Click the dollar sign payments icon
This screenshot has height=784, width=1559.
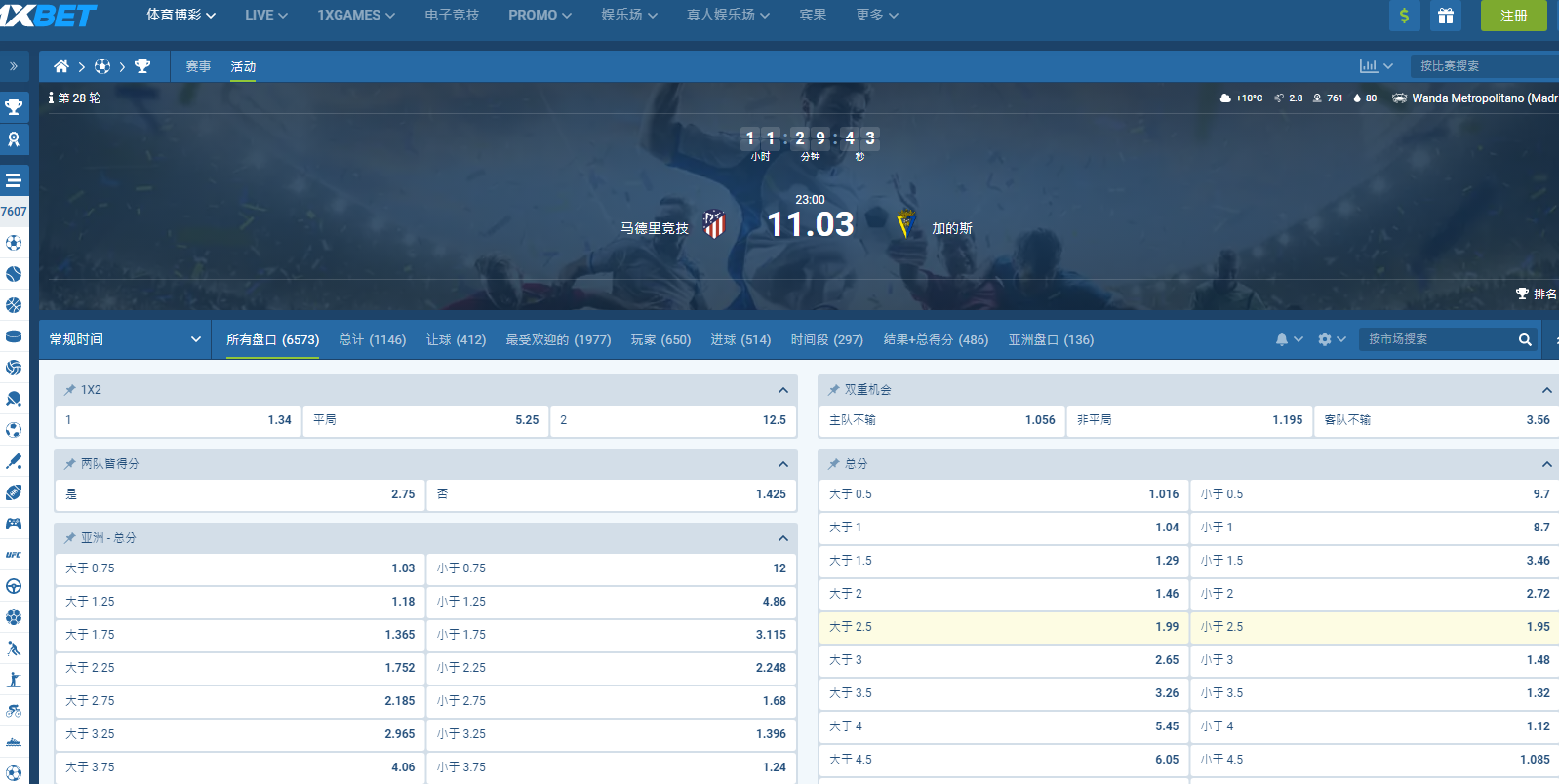[1404, 16]
